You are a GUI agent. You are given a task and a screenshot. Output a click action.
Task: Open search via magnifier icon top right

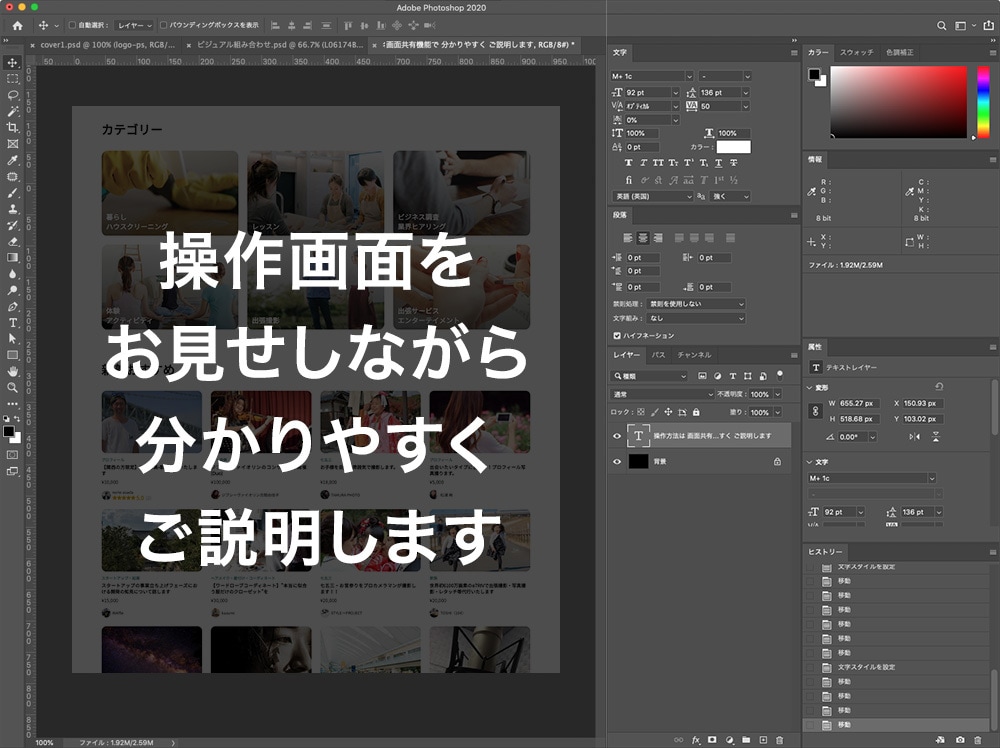(941, 26)
